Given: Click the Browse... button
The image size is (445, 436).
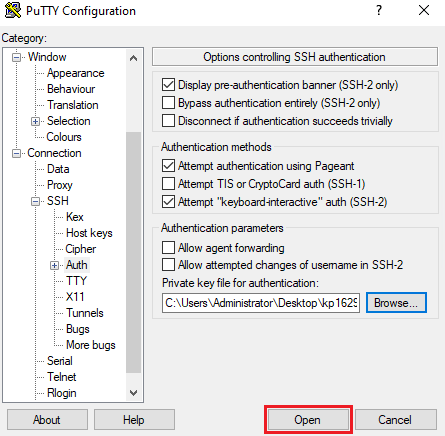Looking at the screenshot, I should click(396, 303).
